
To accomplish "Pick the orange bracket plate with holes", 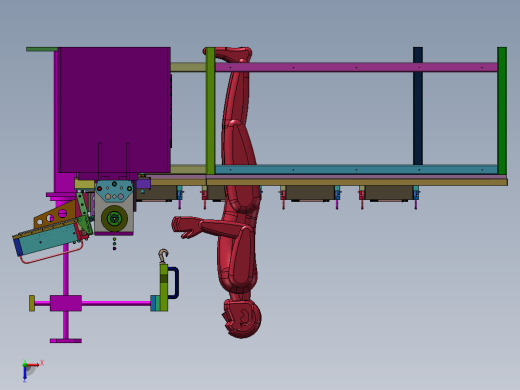I will tap(54, 214).
